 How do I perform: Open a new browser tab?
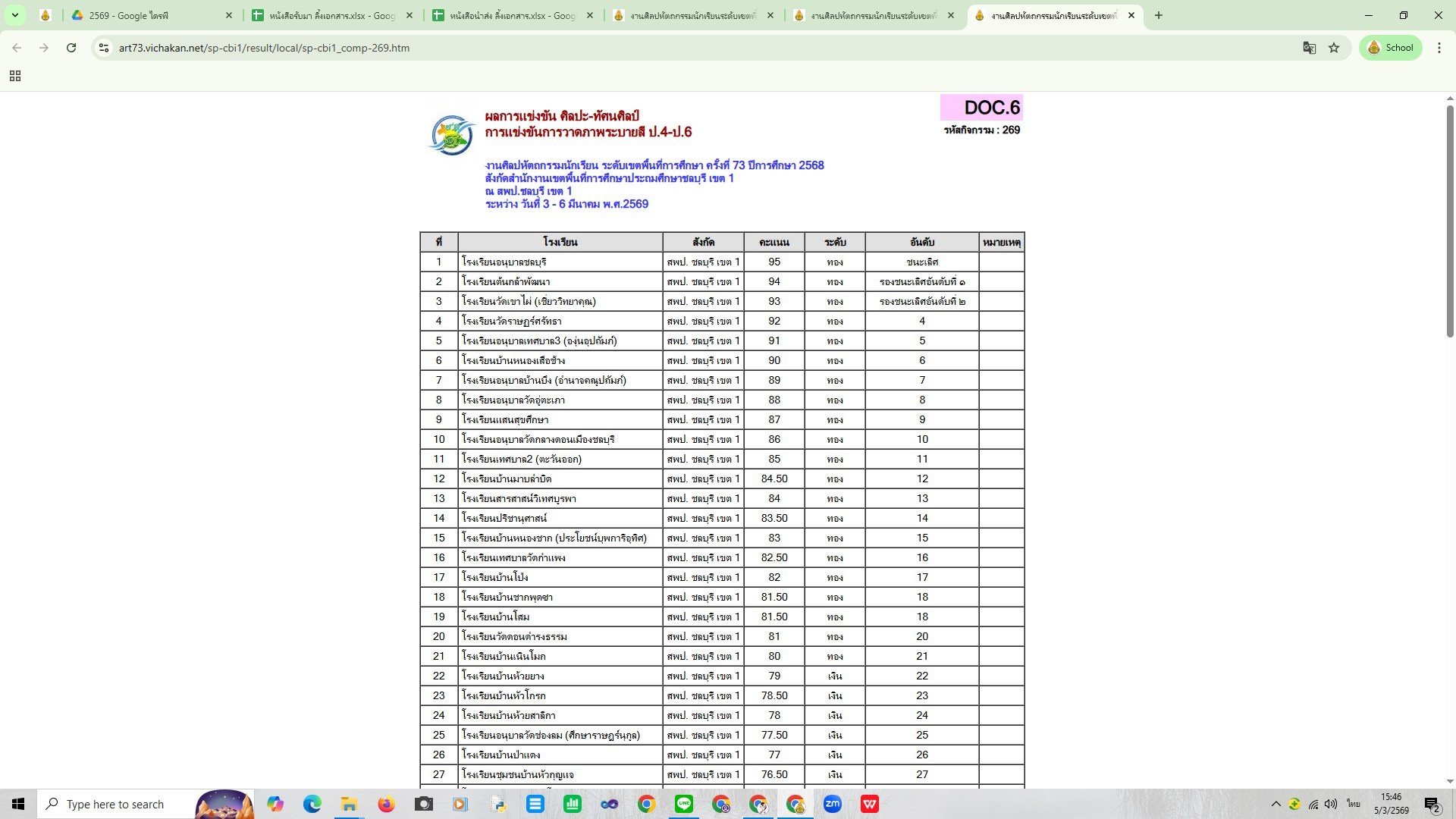[1158, 15]
